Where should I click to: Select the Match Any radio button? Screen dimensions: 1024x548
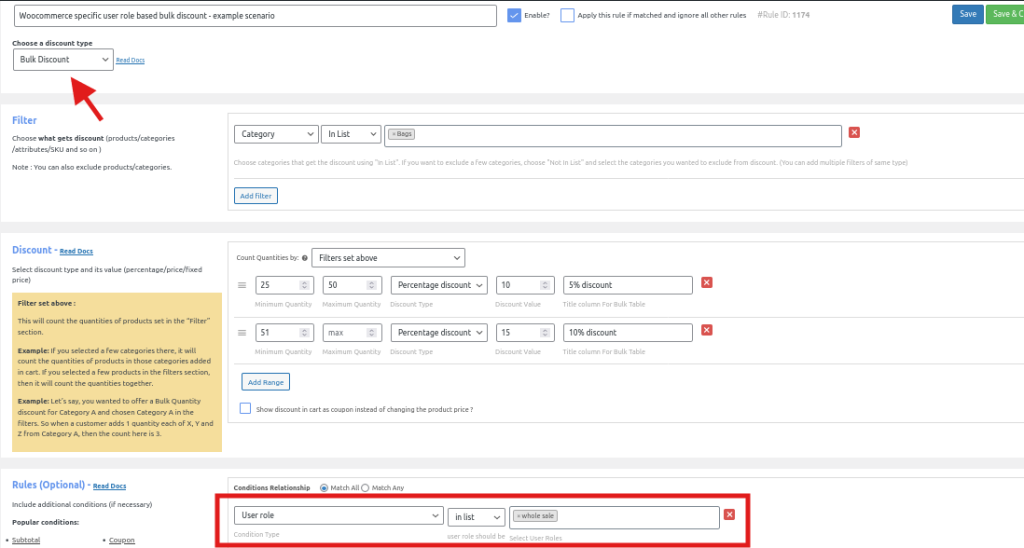[x=365, y=488]
